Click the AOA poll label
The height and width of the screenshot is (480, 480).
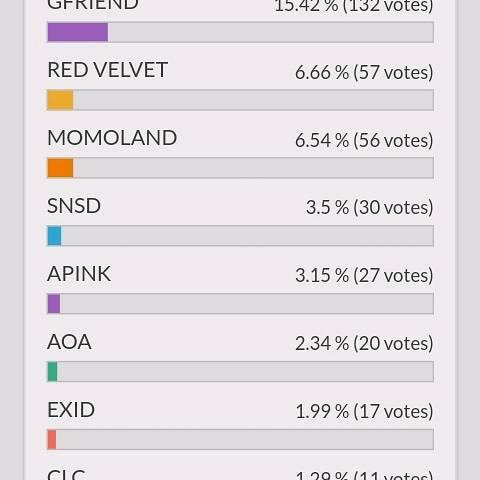click(x=69, y=342)
